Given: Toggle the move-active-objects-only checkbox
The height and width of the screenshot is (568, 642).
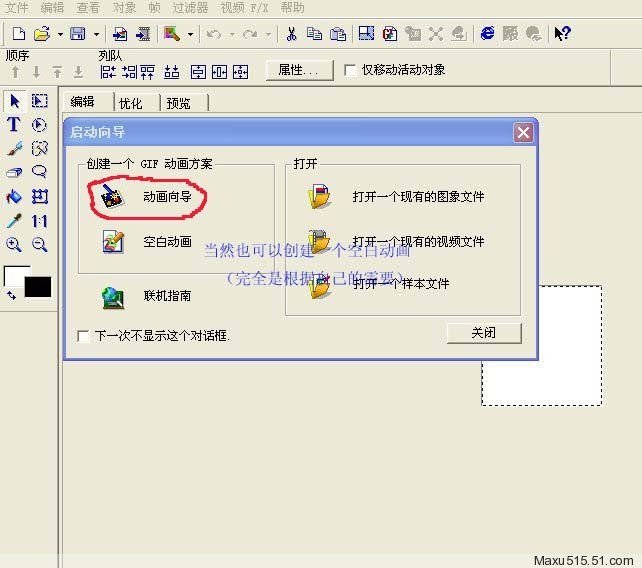Looking at the screenshot, I should [350, 70].
